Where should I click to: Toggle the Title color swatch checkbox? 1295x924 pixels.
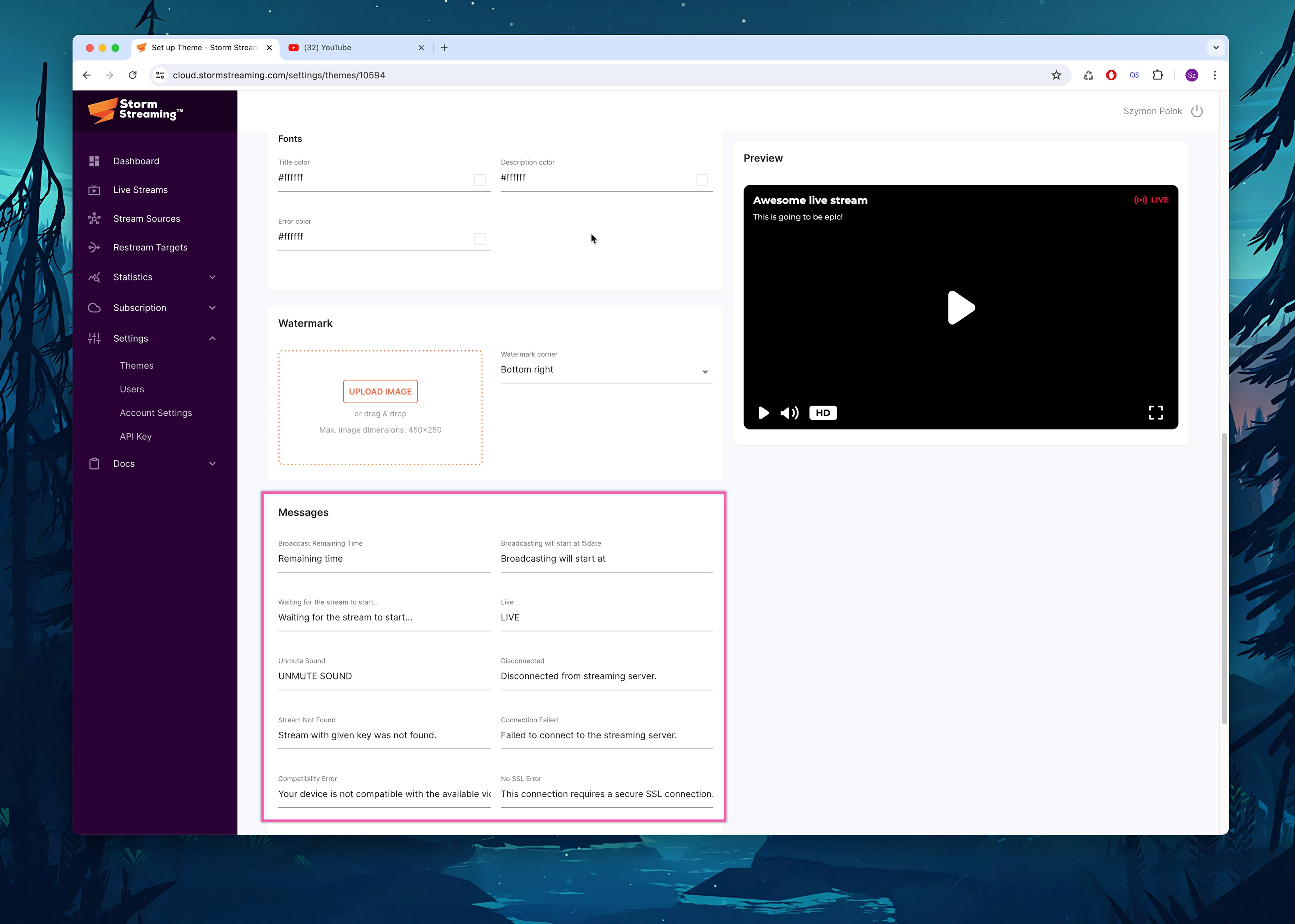click(480, 179)
